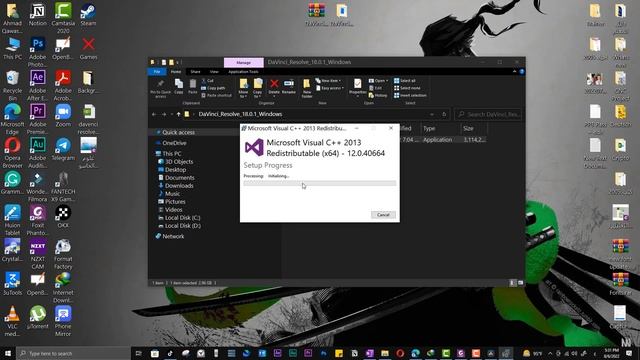Open Local Disk (D:) in navigation pane
Screen dimensions: 640x360
pyautogui.click(x=182, y=226)
